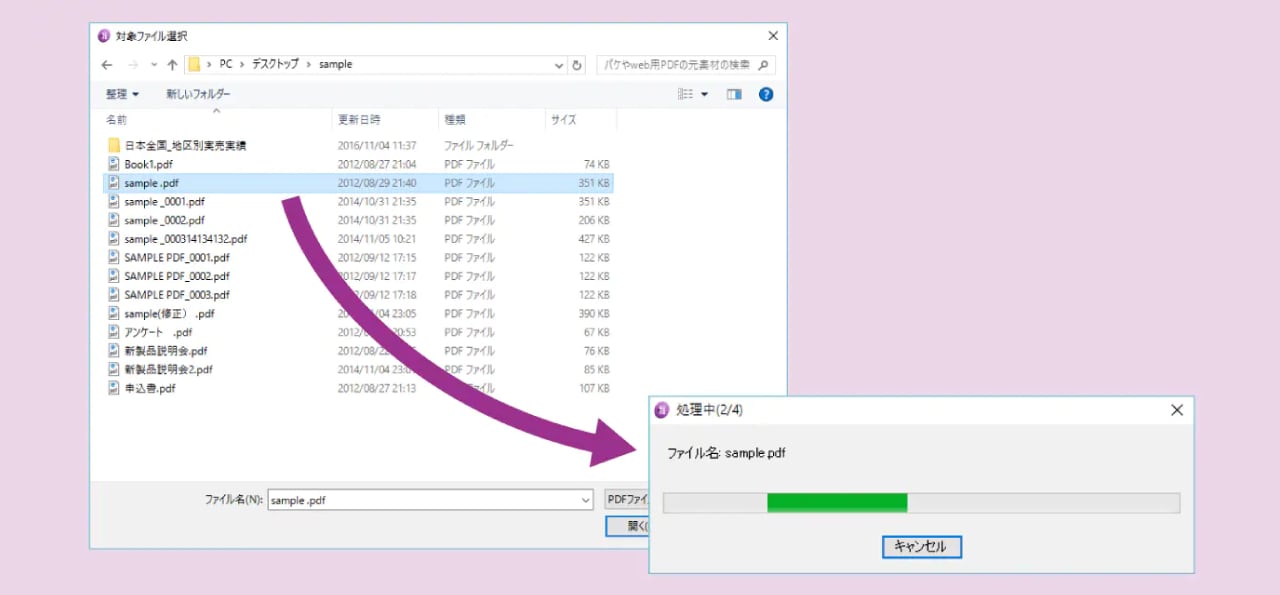Click the 新しいフォルダー button
This screenshot has height=595, width=1280.
(x=198, y=94)
